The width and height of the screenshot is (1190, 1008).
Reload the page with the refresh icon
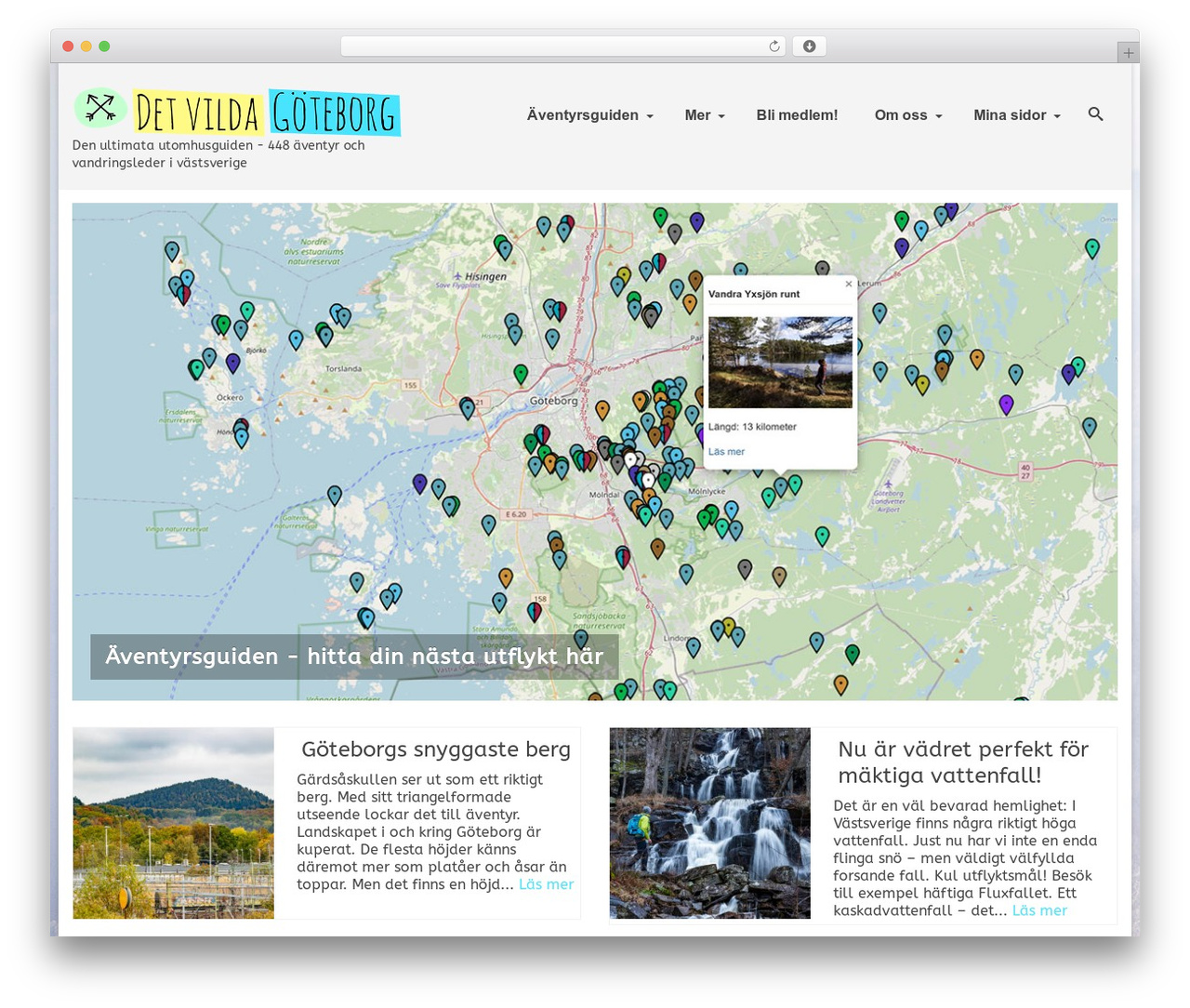pyautogui.click(x=773, y=46)
